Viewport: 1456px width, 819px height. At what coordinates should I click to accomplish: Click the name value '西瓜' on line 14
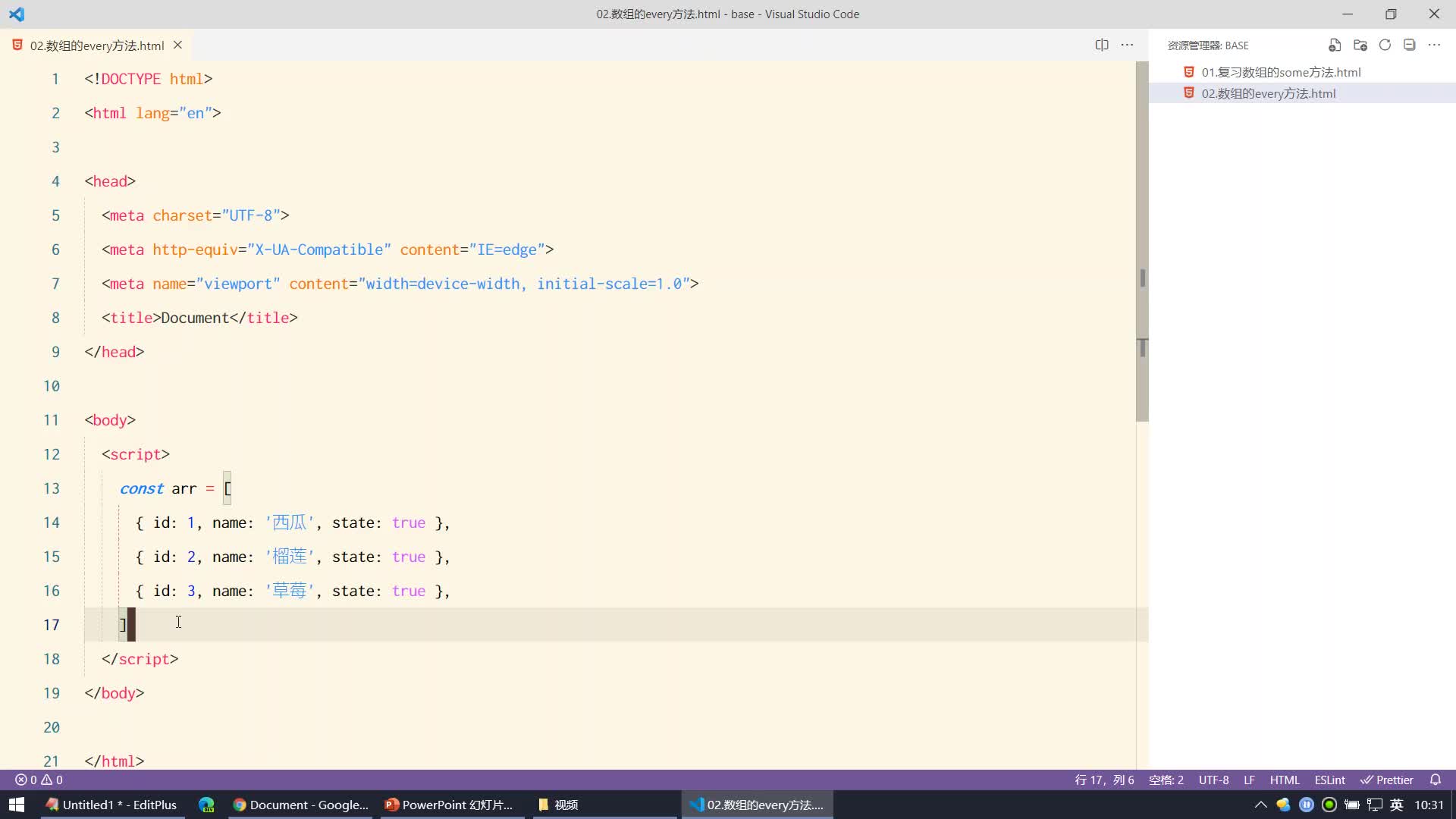pyautogui.click(x=290, y=522)
